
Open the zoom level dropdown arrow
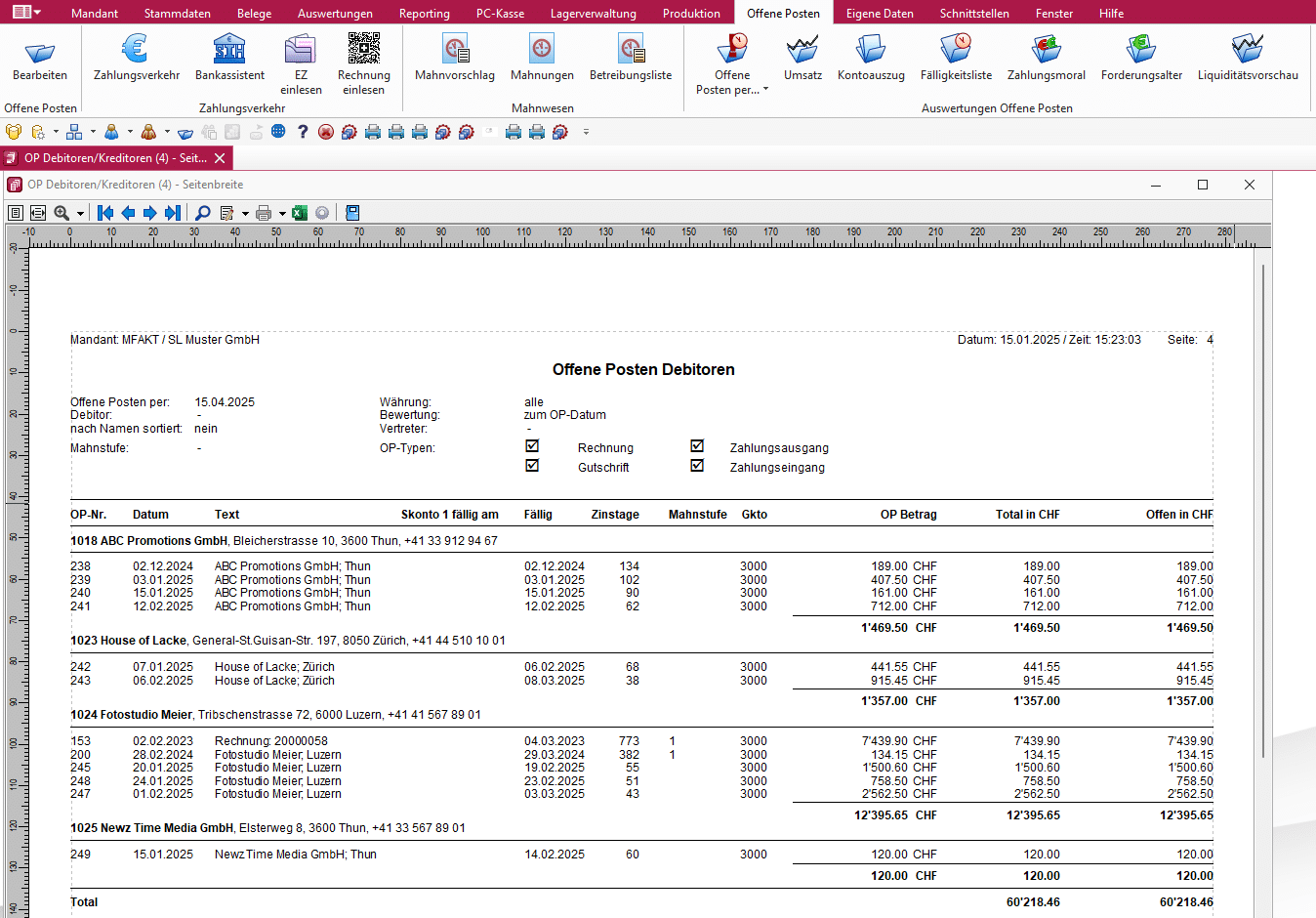(x=80, y=214)
